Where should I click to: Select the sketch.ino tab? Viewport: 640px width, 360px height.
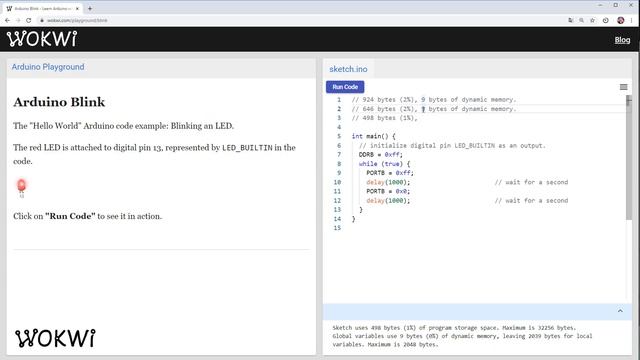point(348,69)
